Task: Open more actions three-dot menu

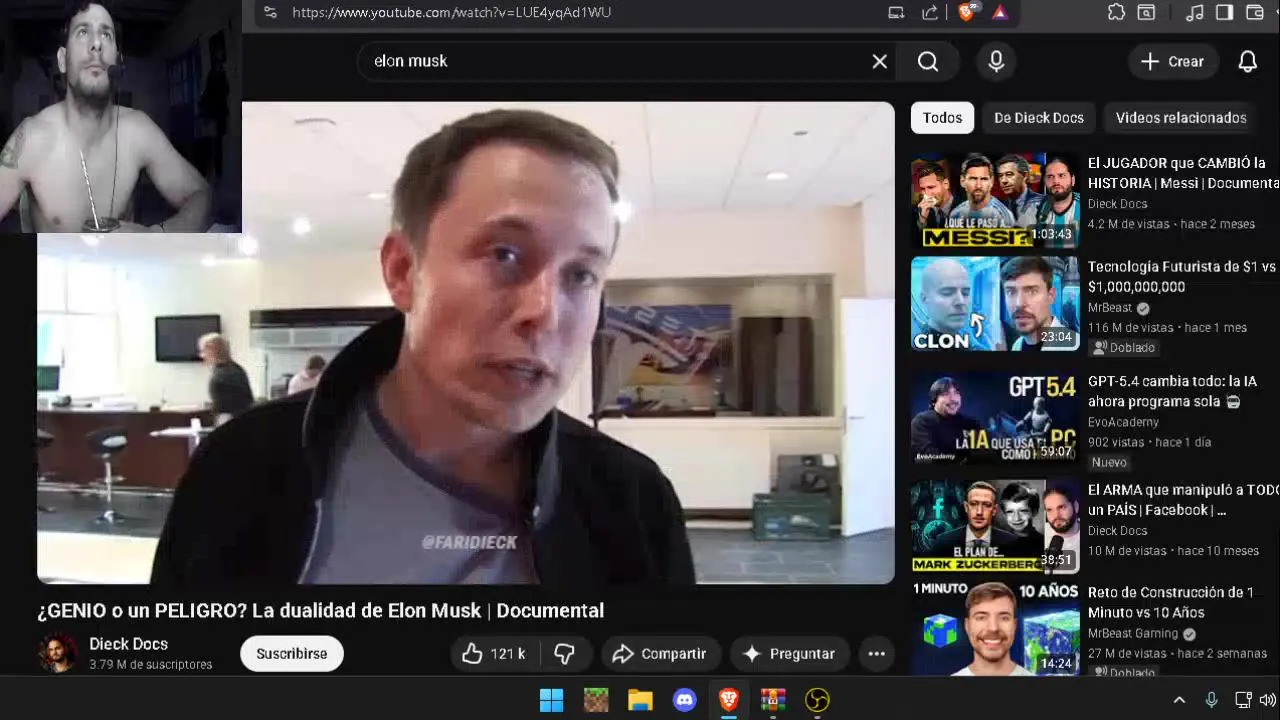Action: [876, 654]
